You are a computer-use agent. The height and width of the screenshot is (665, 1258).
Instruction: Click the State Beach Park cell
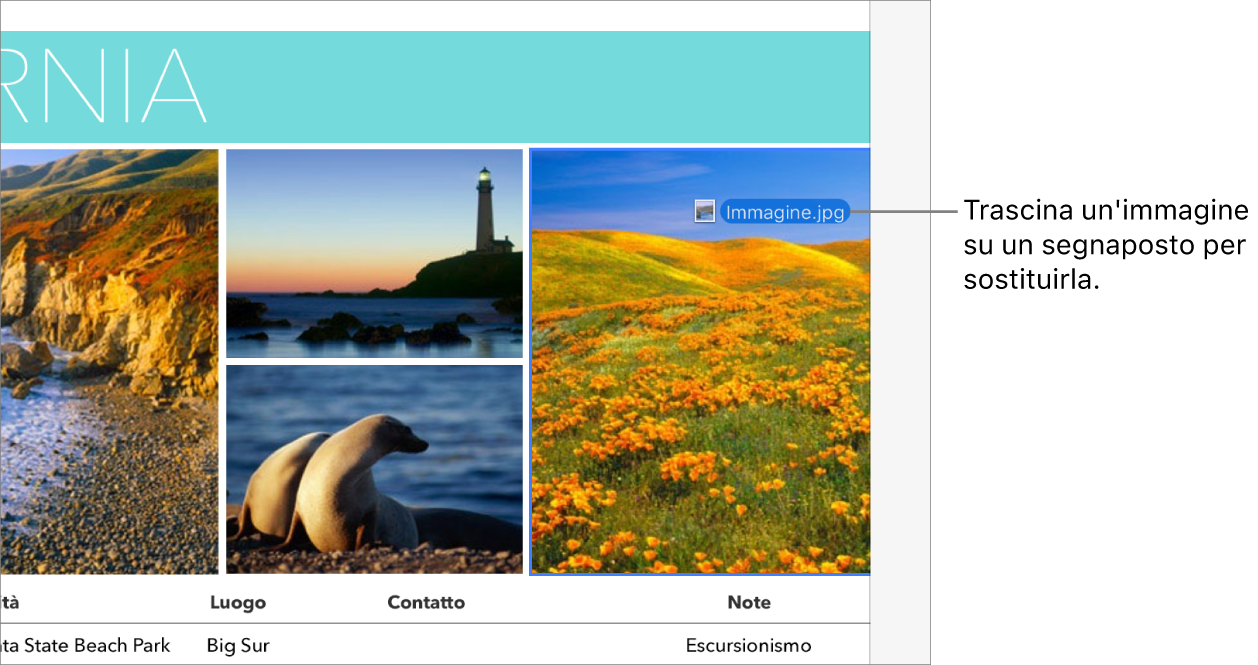[x=85, y=645]
